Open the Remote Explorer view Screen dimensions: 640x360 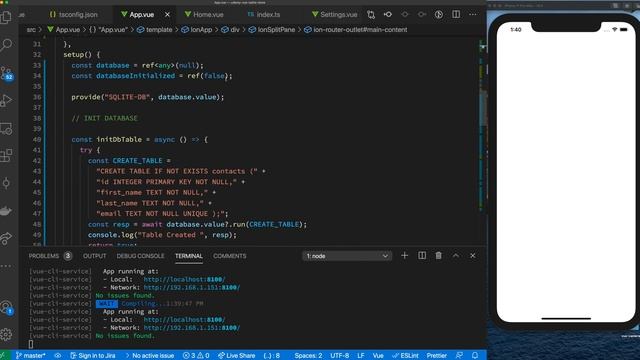tap(6, 129)
